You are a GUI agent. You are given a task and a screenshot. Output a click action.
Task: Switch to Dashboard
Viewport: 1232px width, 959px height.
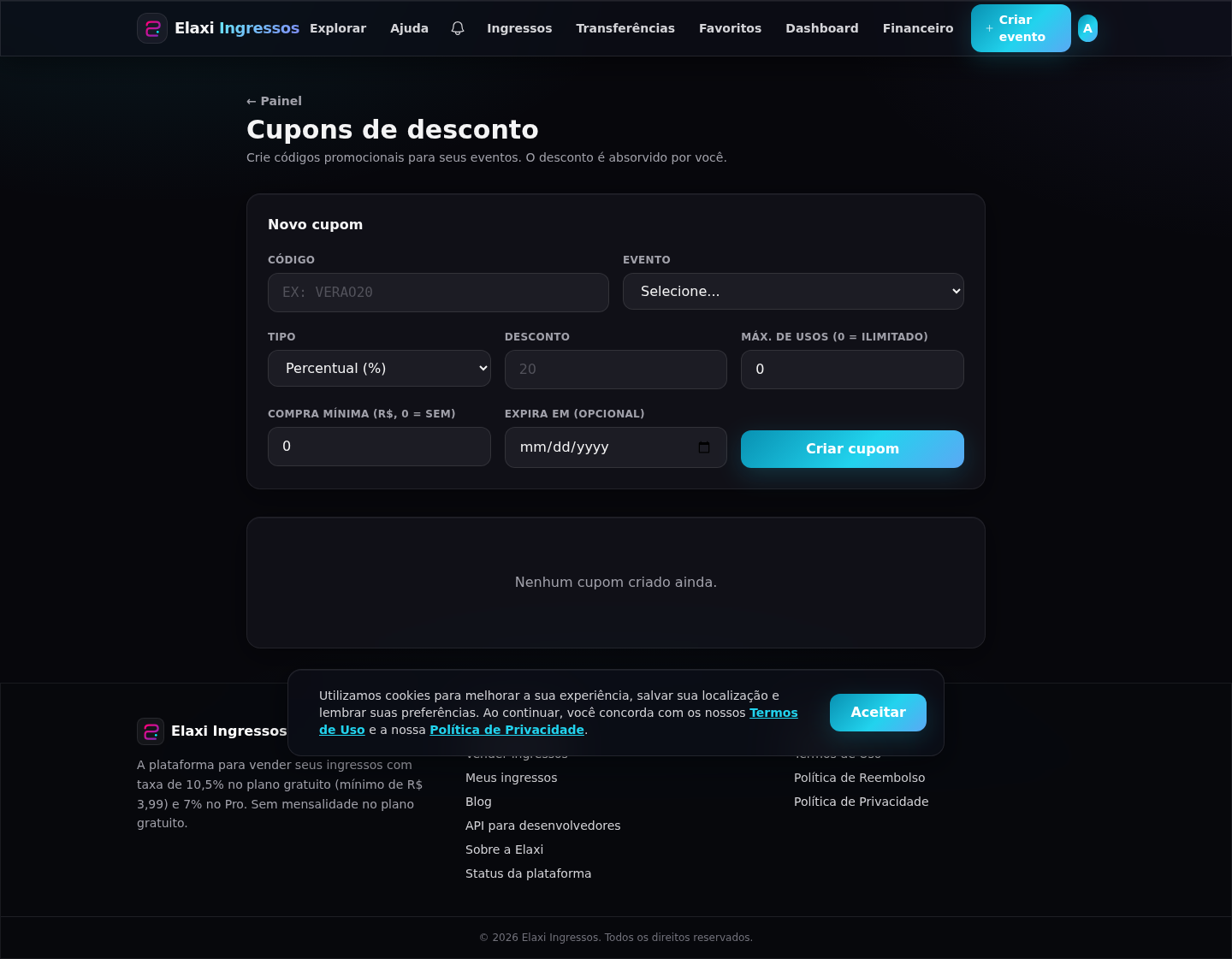[822, 28]
